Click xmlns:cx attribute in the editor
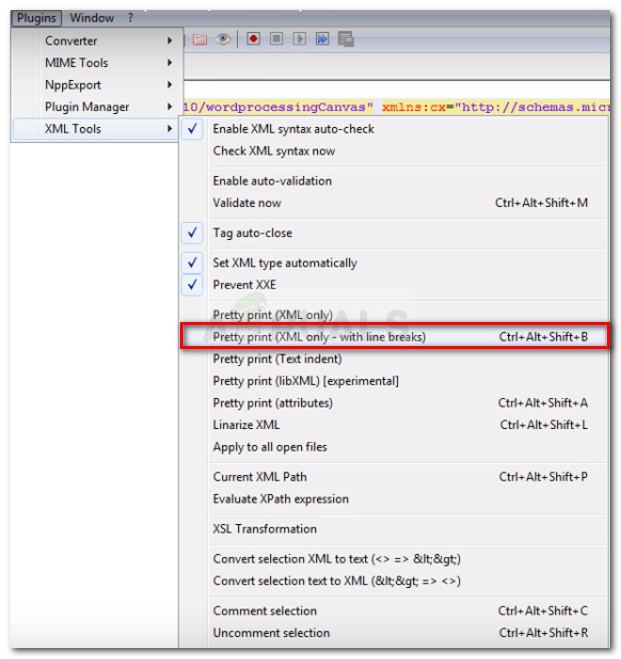The height and width of the screenshot is (659, 621). pos(413,107)
